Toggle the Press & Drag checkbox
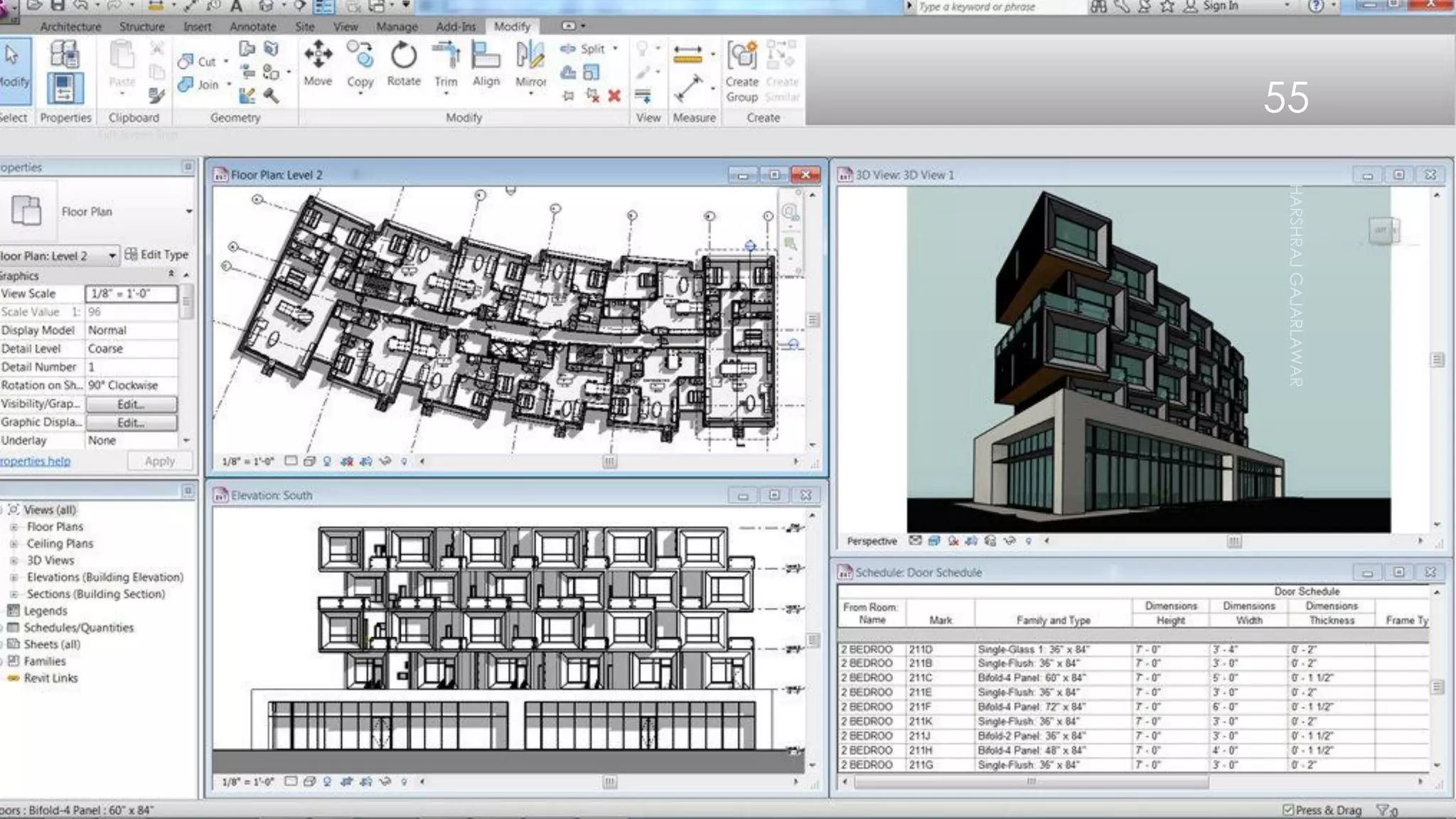1456x819 pixels. coord(1288,810)
